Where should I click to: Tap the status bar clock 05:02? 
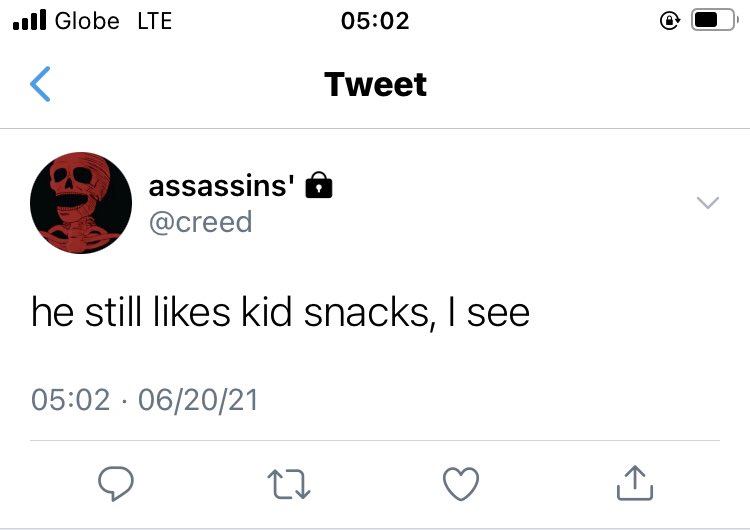[x=375, y=21]
